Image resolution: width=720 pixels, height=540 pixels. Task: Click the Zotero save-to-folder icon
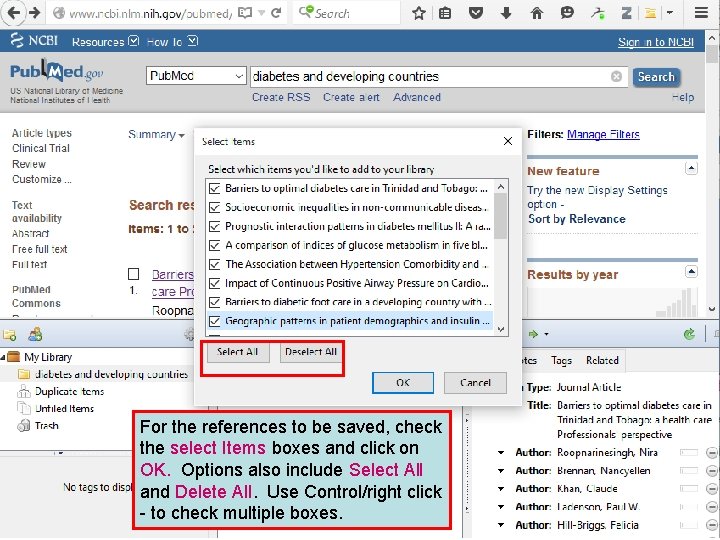tap(650, 13)
